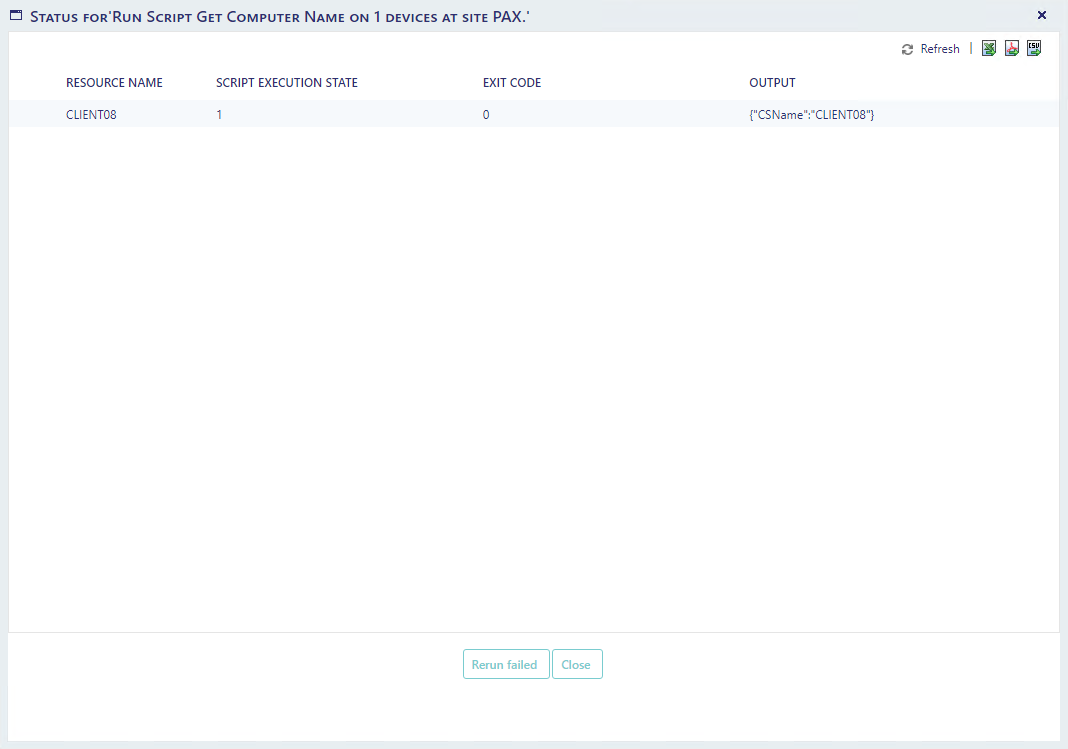The height and width of the screenshot is (749, 1068).
Task: Select the CLIENT08 resource name cell
Action: [x=91, y=115]
